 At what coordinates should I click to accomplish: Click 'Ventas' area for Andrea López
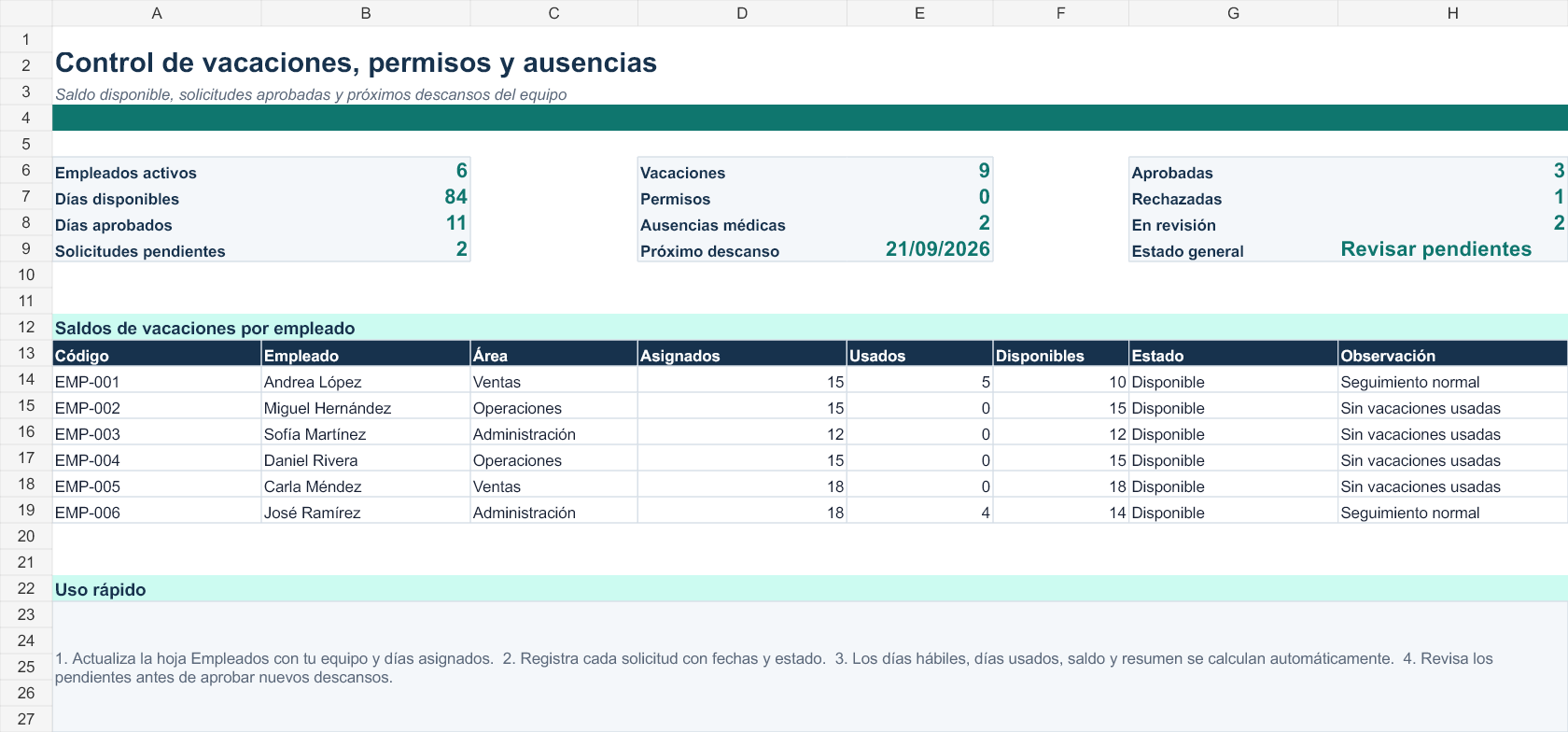[497, 382]
